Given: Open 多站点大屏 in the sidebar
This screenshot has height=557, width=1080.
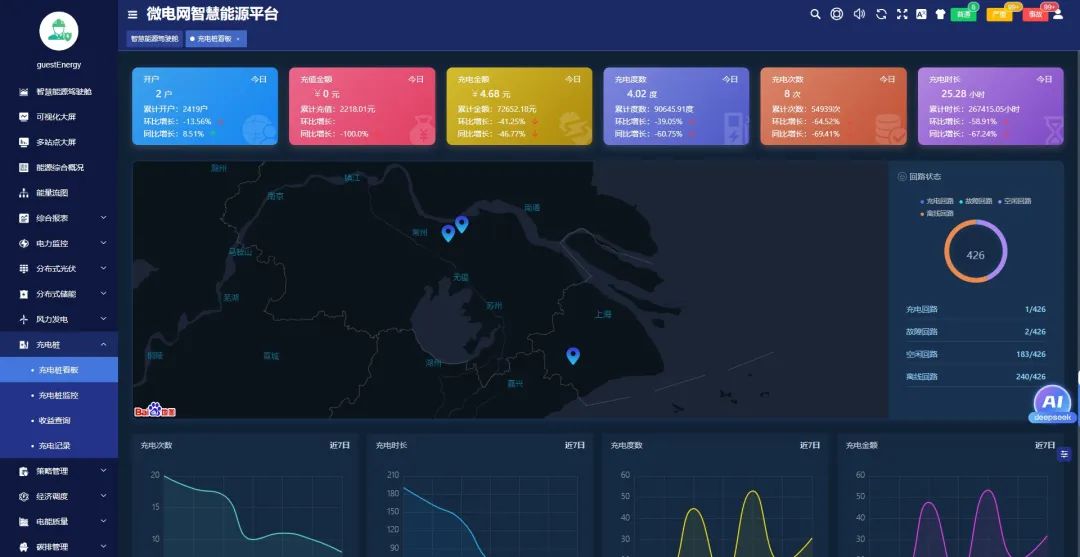Looking at the screenshot, I should click(59, 143).
